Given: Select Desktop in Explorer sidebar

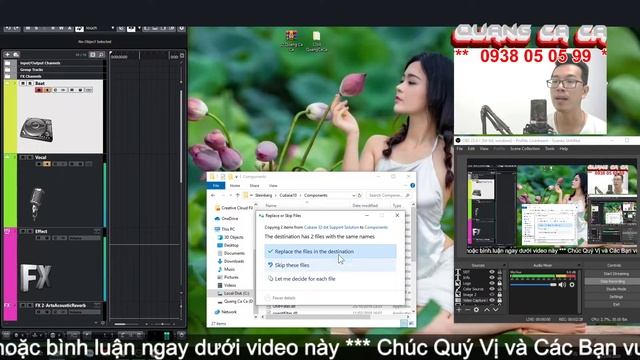Looking at the screenshot, I should click(x=228, y=245).
